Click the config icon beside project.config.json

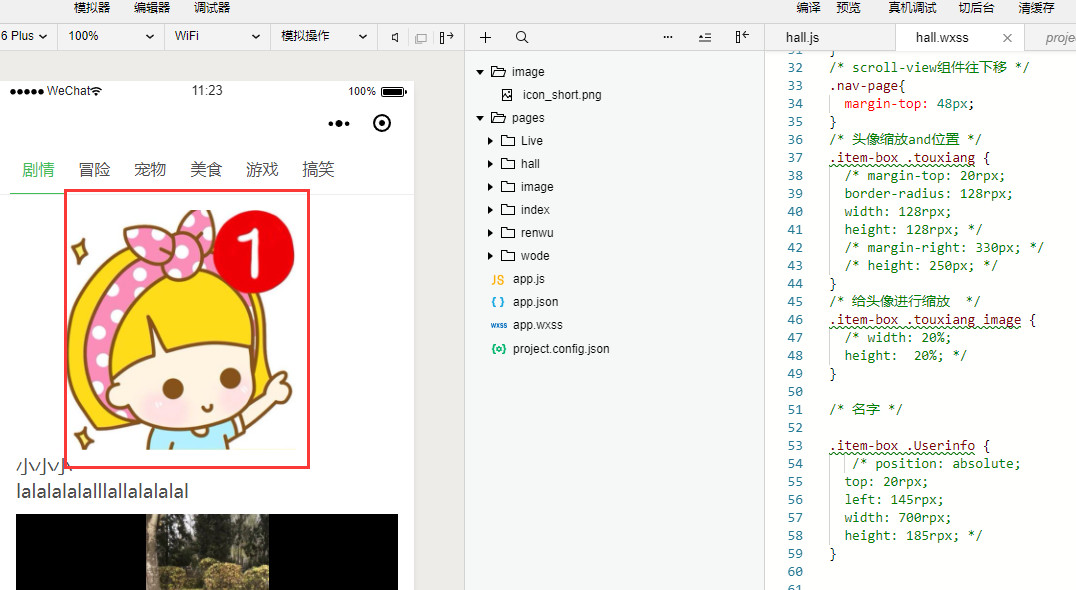tap(499, 349)
